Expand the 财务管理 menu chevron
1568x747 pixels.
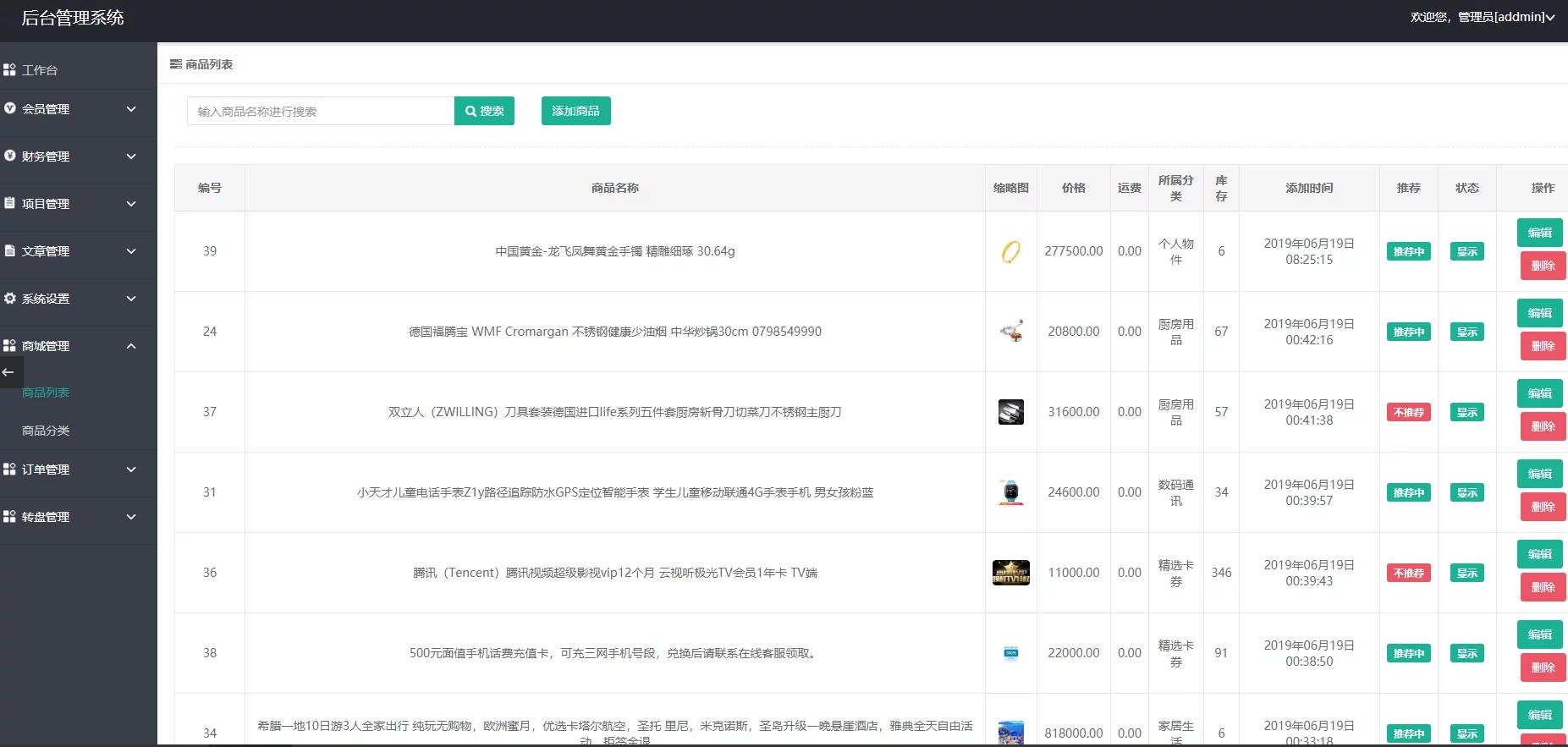(x=131, y=157)
